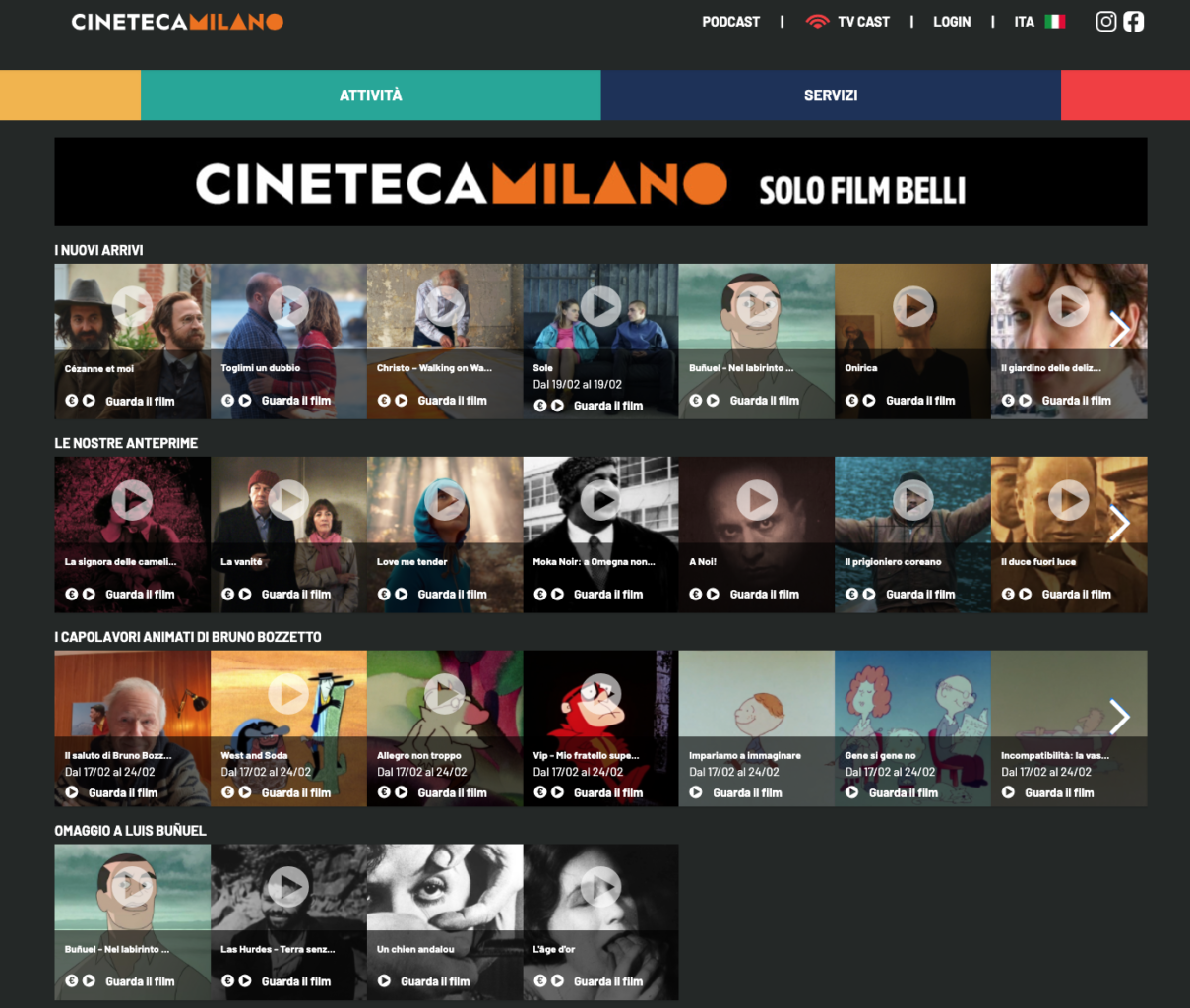Click the TV Cast wifi icon

pyautogui.click(x=817, y=22)
